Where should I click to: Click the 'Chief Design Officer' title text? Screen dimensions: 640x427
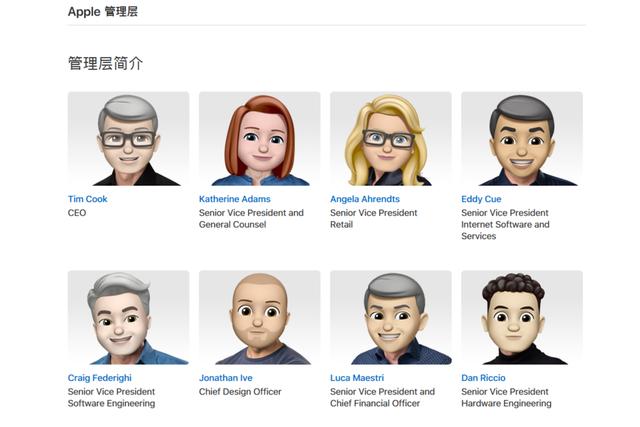(240, 392)
